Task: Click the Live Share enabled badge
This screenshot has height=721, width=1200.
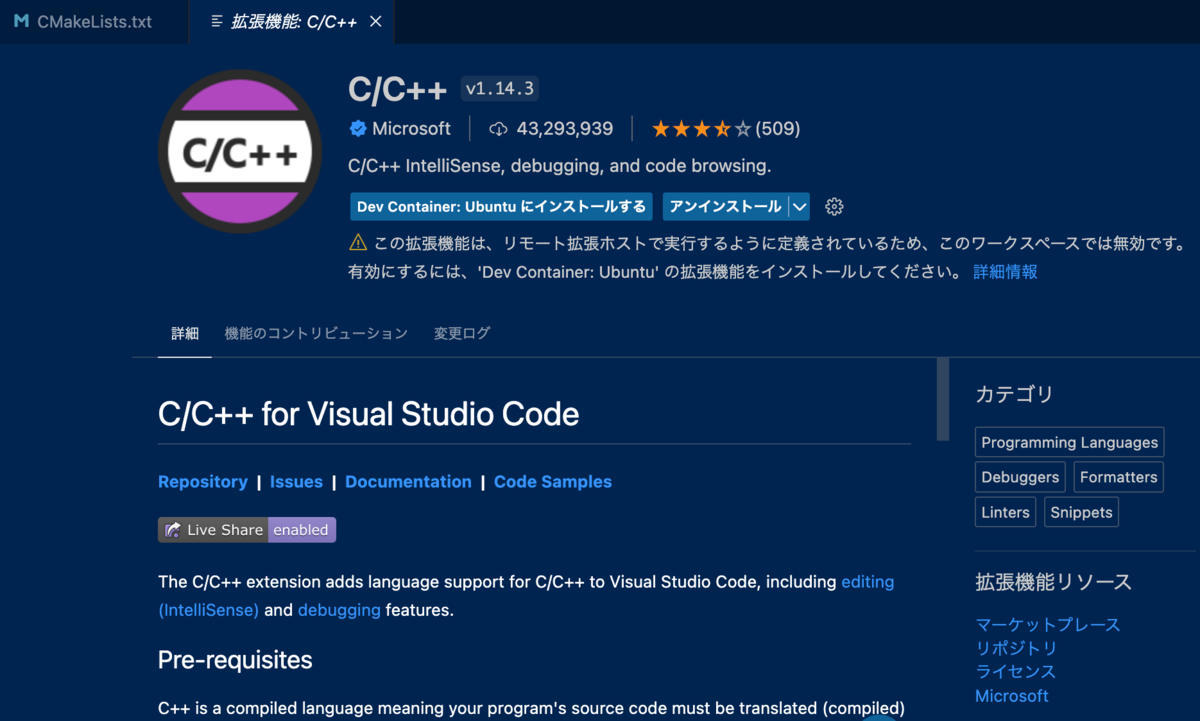Action: (247, 530)
